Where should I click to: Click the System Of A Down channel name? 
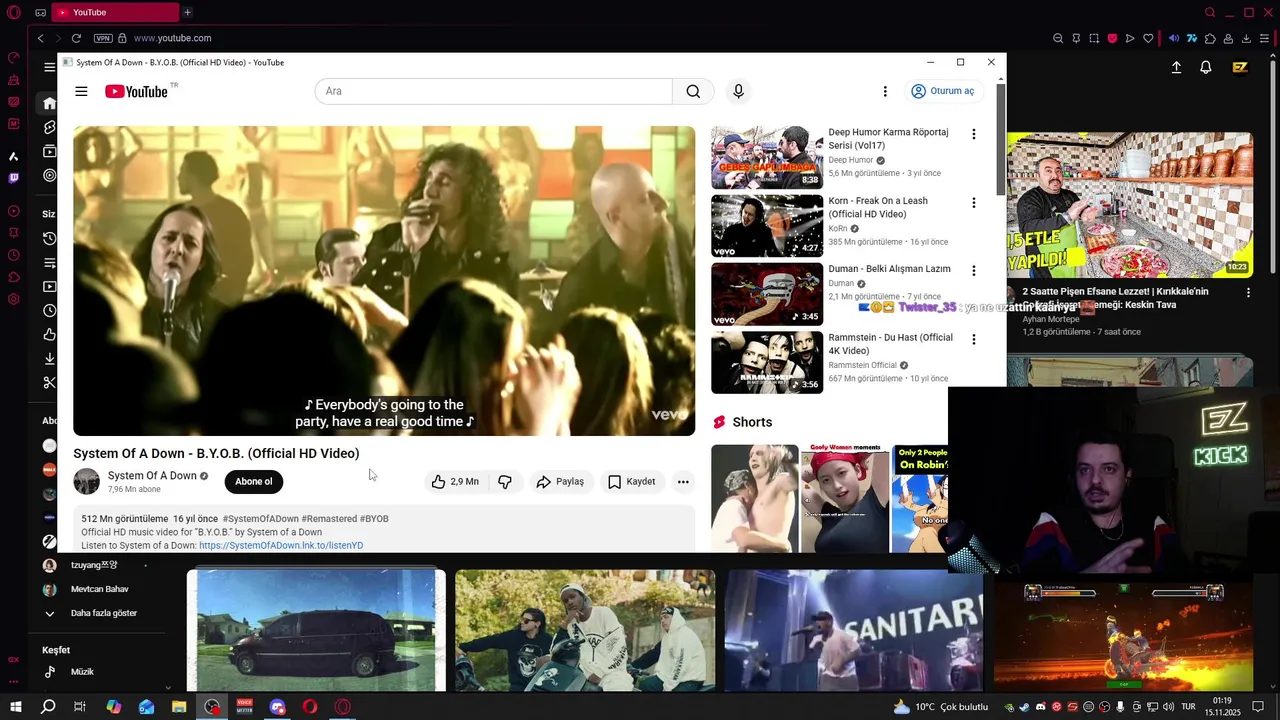(x=152, y=476)
